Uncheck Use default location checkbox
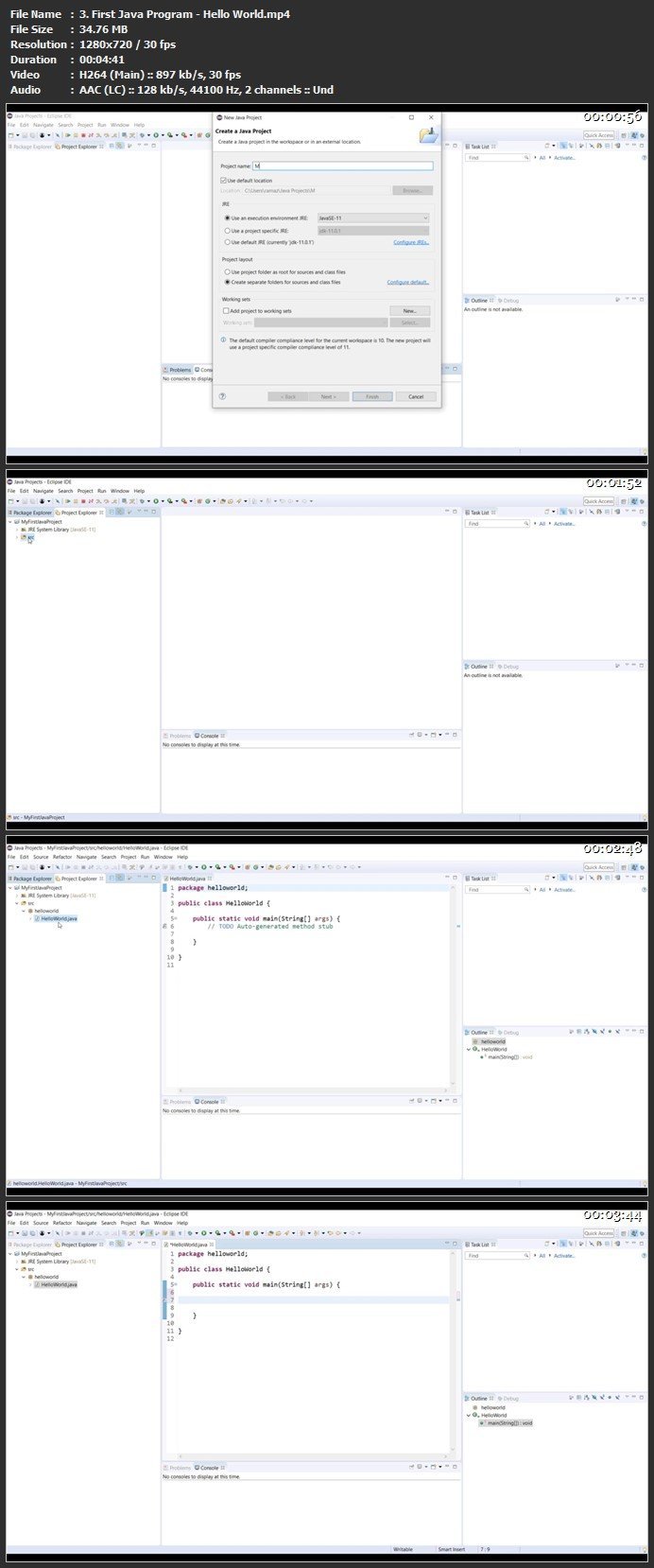This screenshot has width=654, height=1568. click(x=225, y=181)
